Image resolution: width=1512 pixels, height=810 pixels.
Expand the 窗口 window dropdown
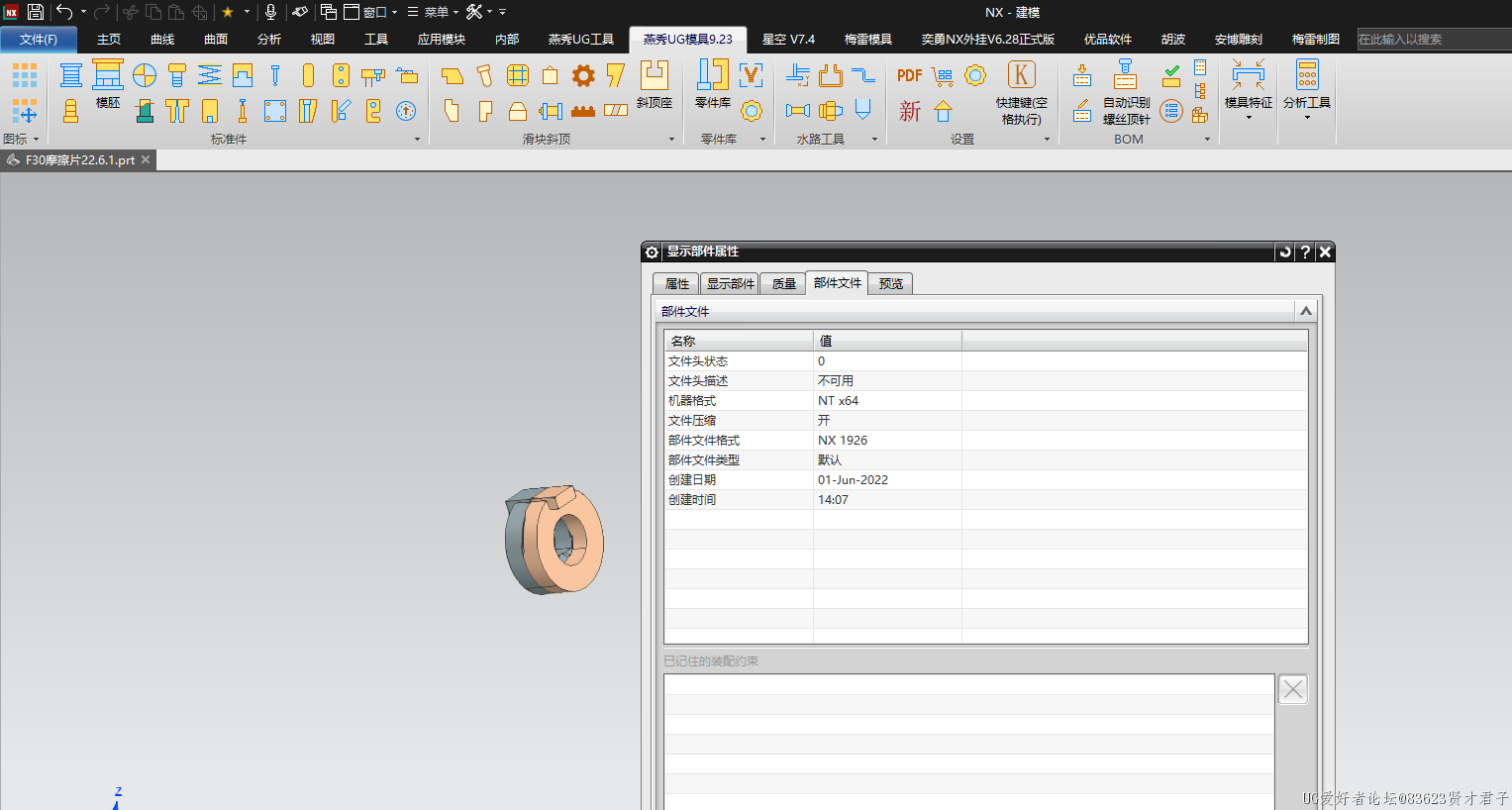pos(370,12)
